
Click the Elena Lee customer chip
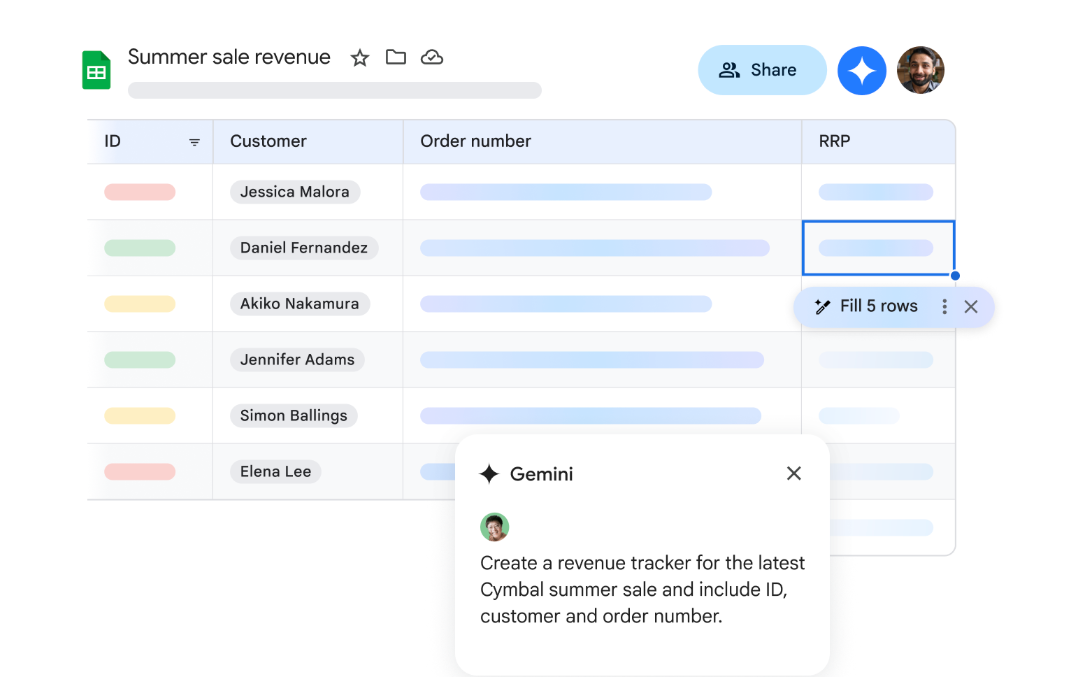(x=275, y=471)
